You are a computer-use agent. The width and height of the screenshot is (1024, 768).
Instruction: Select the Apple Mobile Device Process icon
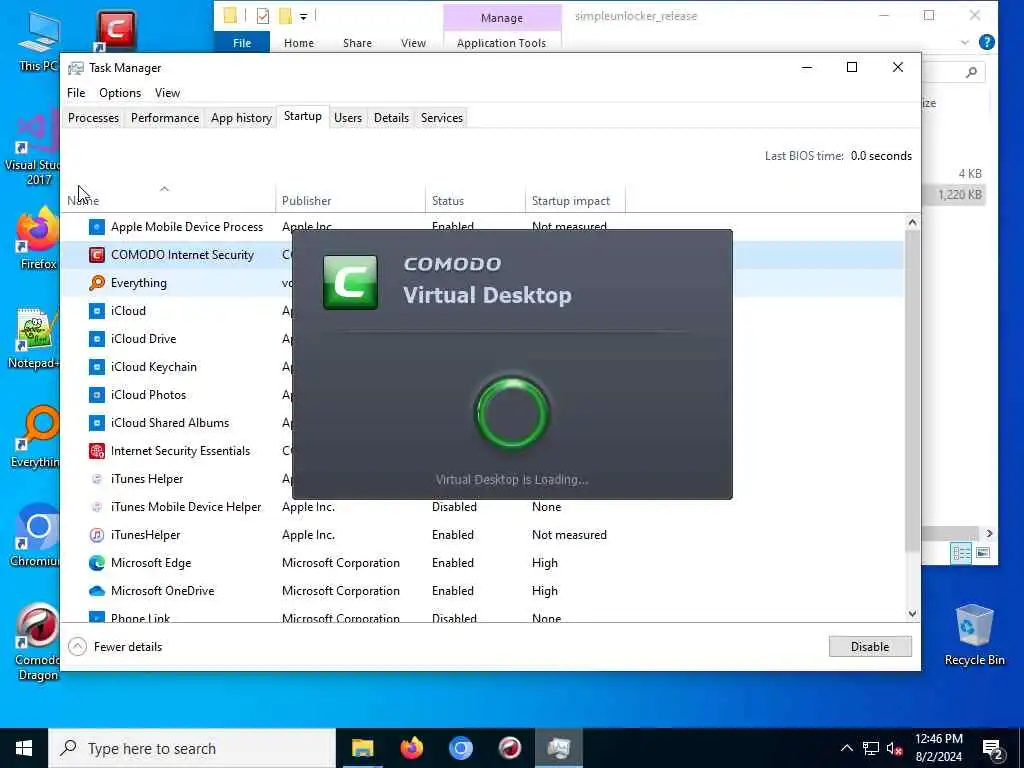(x=97, y=227)
